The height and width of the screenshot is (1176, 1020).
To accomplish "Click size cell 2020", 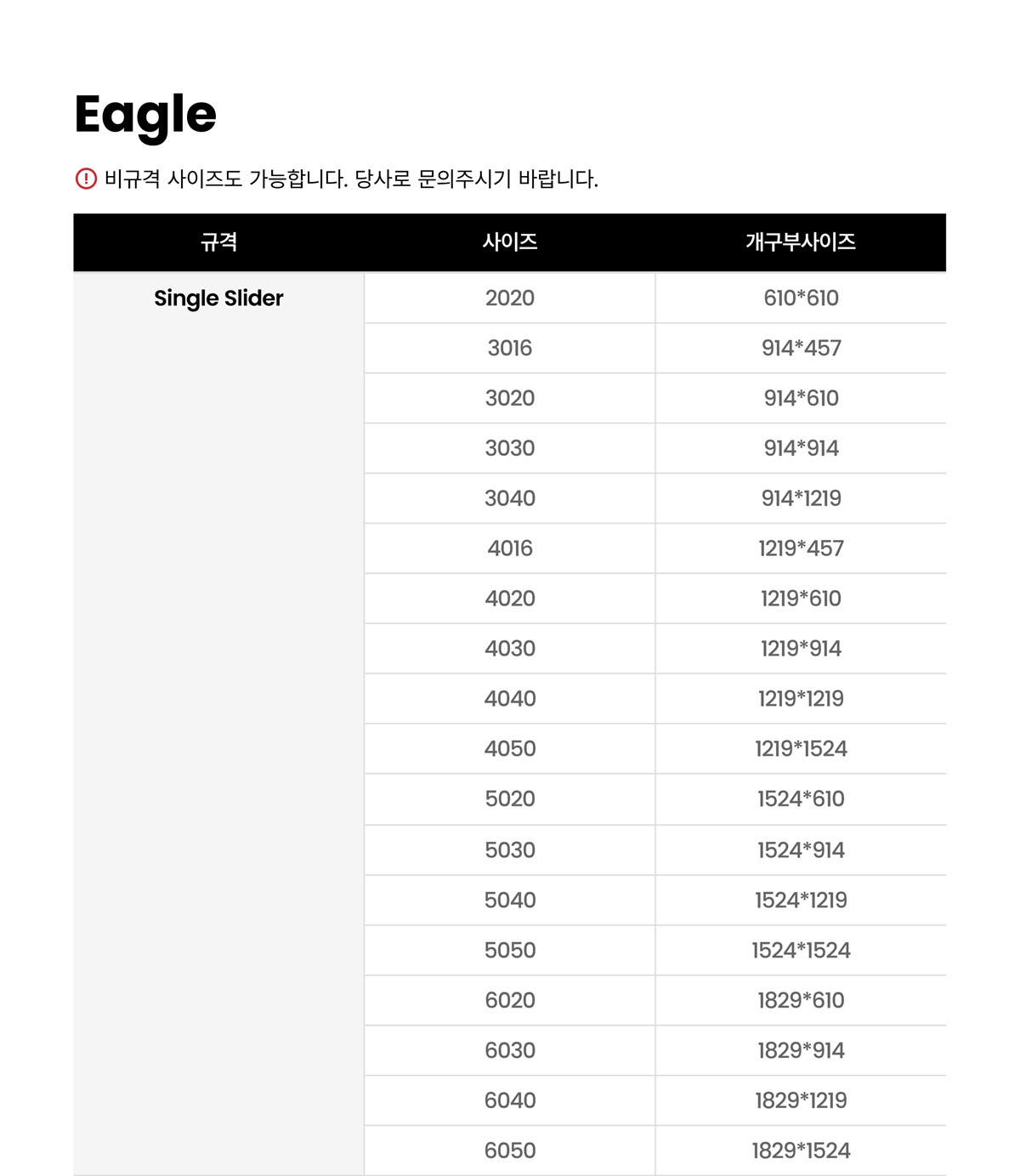I will point(510,298).
